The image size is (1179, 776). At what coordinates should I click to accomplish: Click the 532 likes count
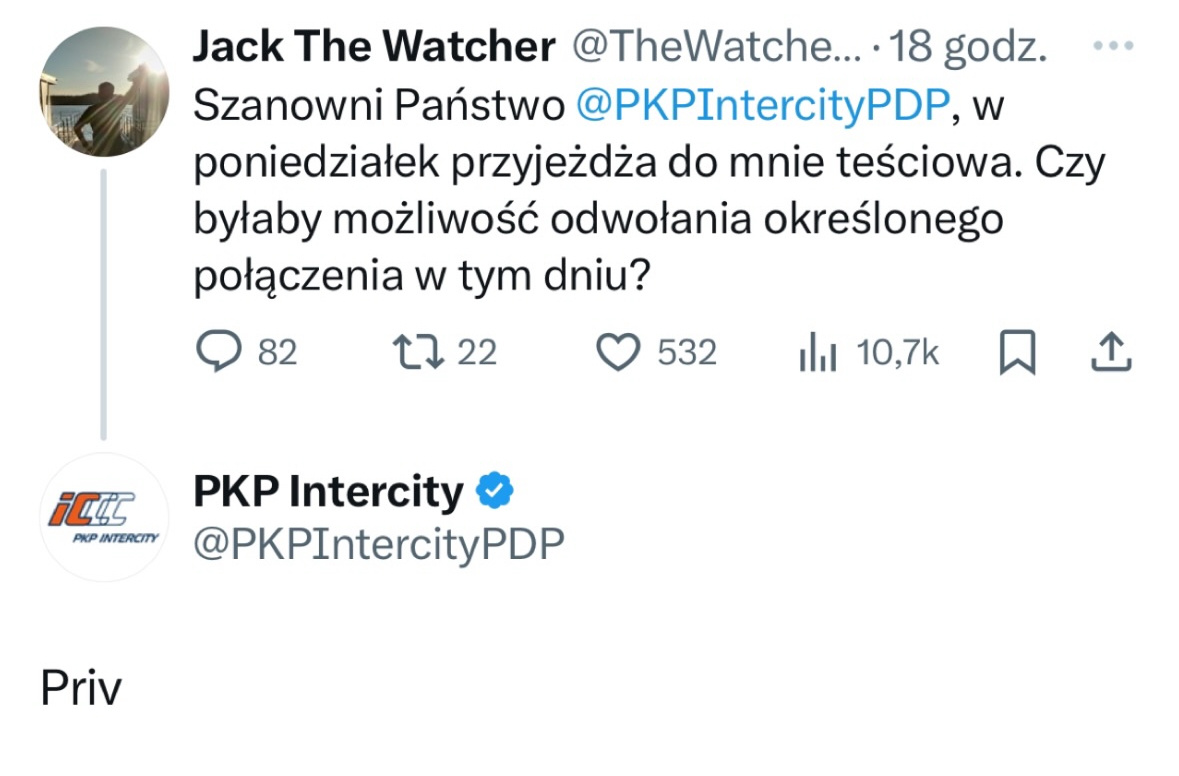pyautogui.click(x=687, y=353)
